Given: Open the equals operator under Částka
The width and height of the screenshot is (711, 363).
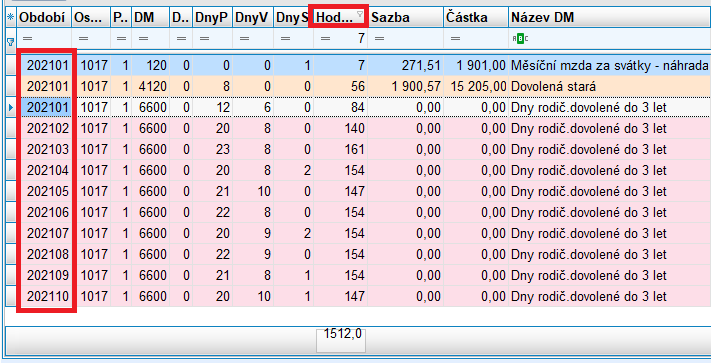Looking at the screenshot, I should click(455, 39).
